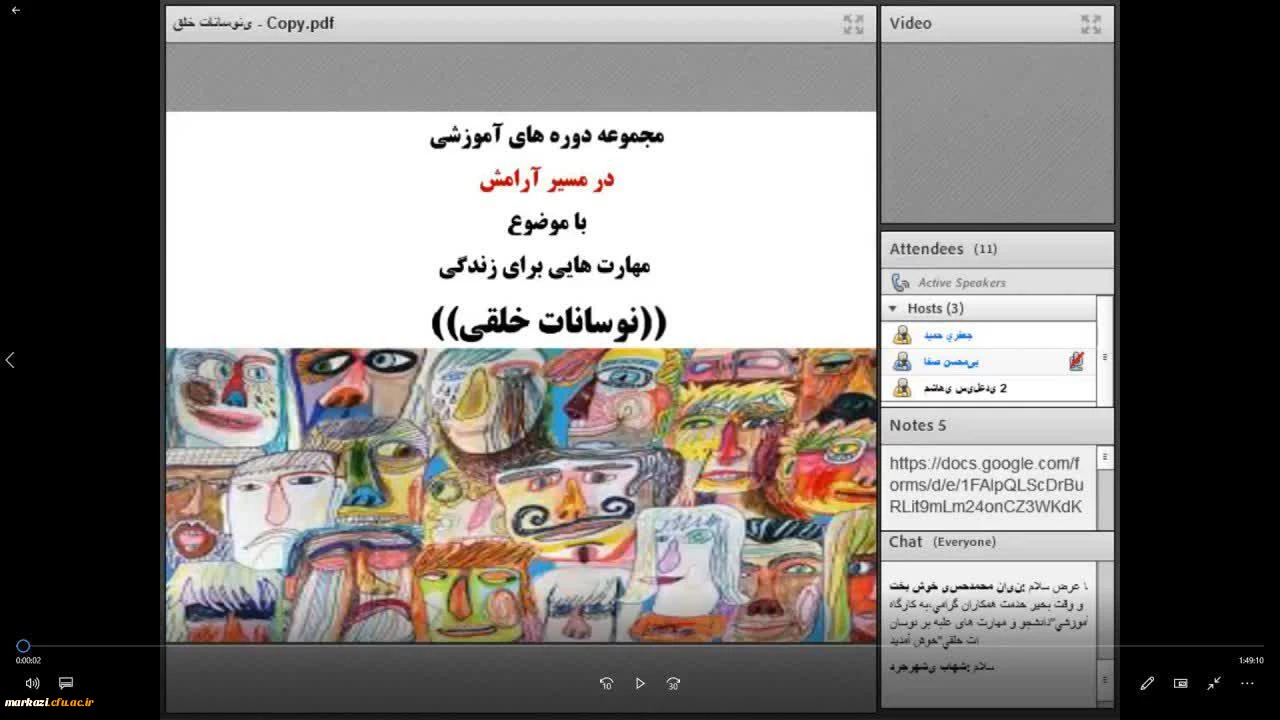Open the three-dots more options menu

tap(1247, 683)
